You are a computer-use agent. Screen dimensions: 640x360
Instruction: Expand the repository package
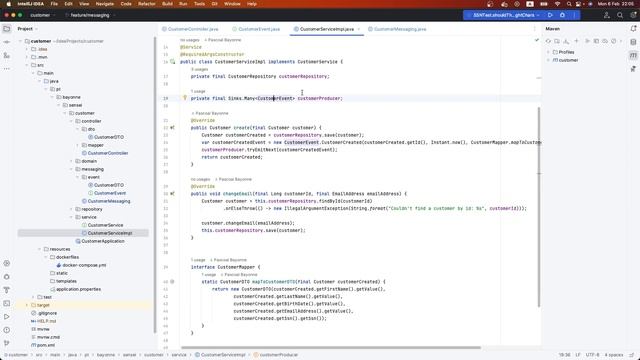tap(71, 209)
